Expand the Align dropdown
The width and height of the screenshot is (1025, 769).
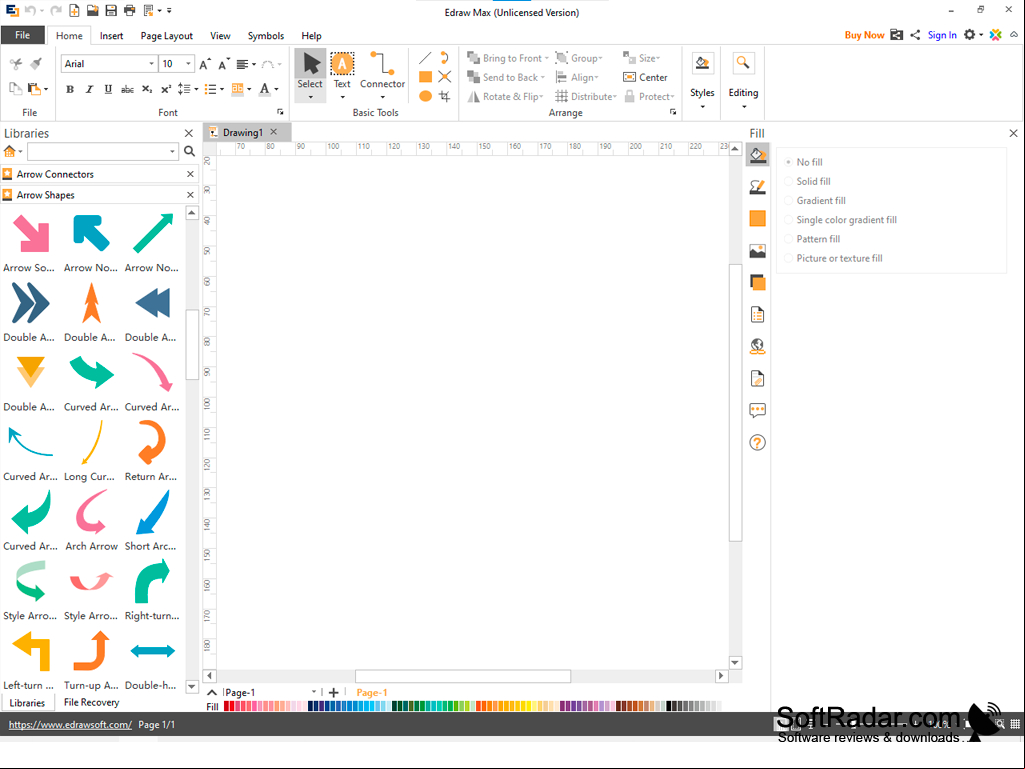point(596,77)
